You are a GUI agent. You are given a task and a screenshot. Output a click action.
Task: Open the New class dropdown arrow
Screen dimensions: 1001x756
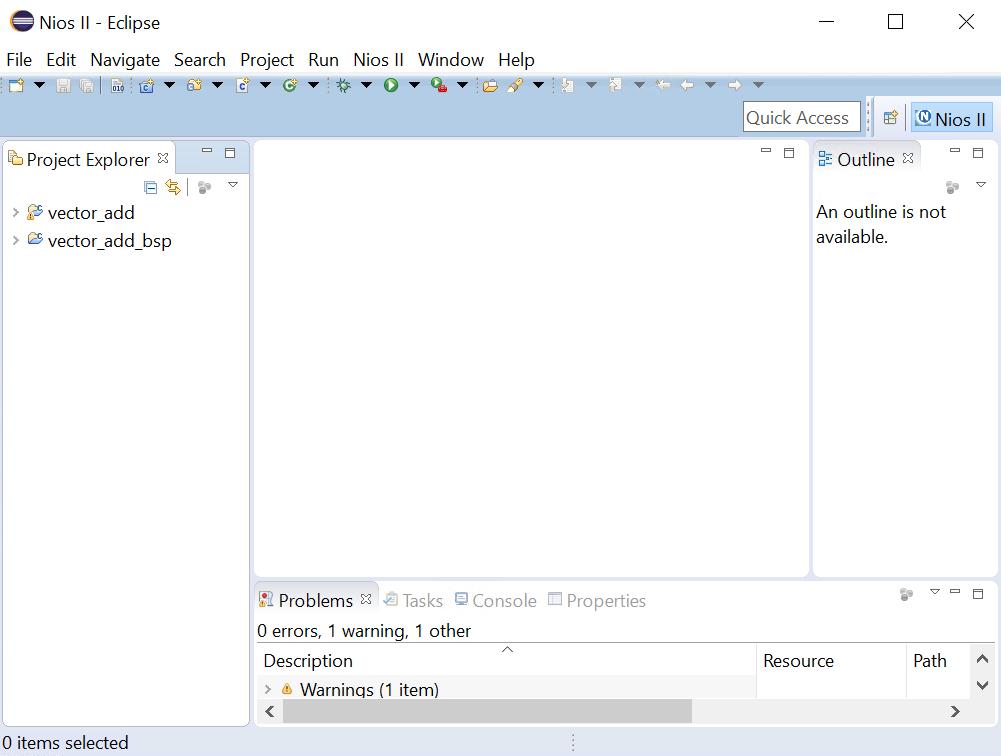(x=313, y=85)
